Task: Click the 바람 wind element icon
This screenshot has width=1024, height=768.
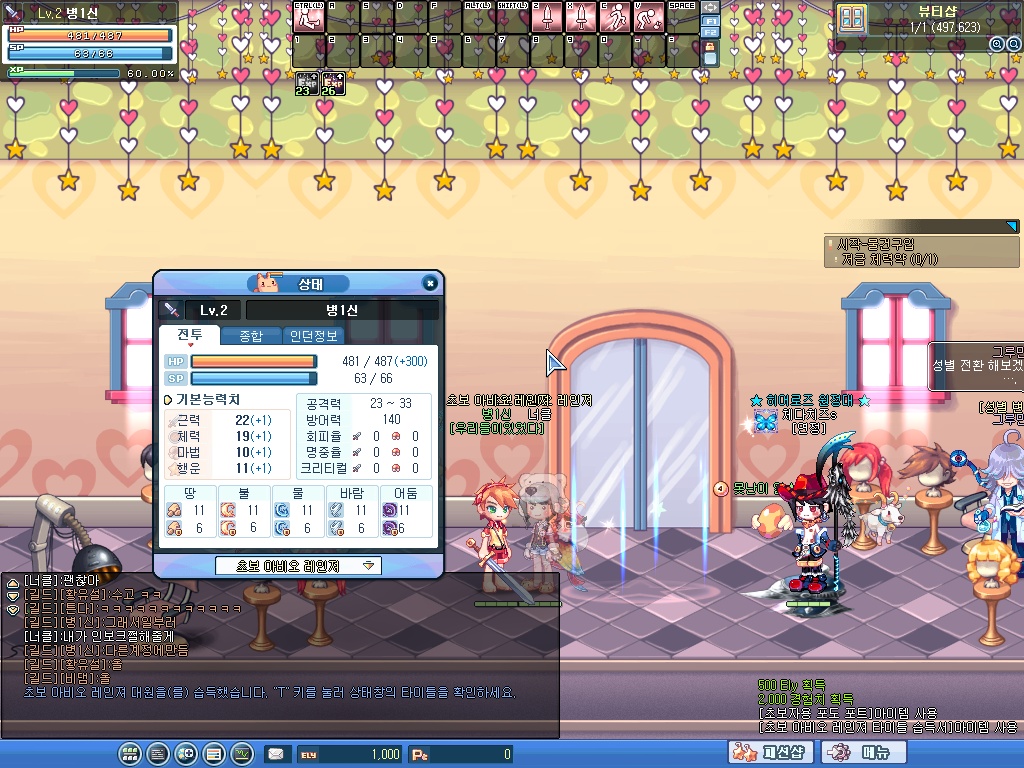Action: pos(336,510)
